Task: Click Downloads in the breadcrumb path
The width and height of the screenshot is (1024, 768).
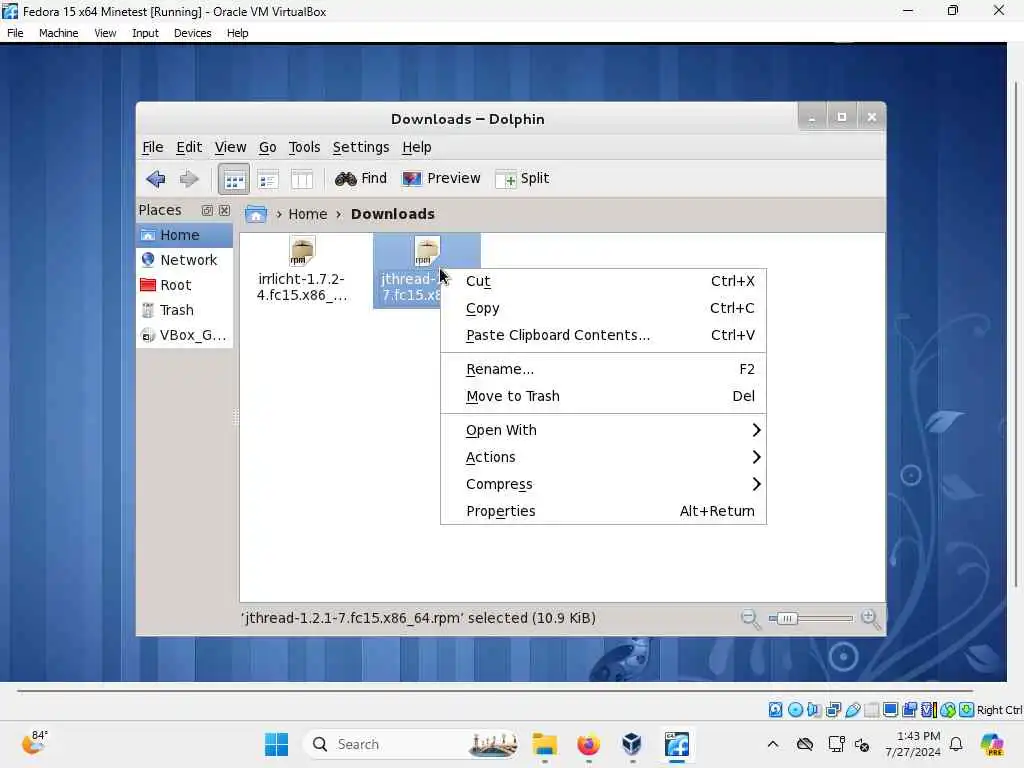Action: pos(392,214)
